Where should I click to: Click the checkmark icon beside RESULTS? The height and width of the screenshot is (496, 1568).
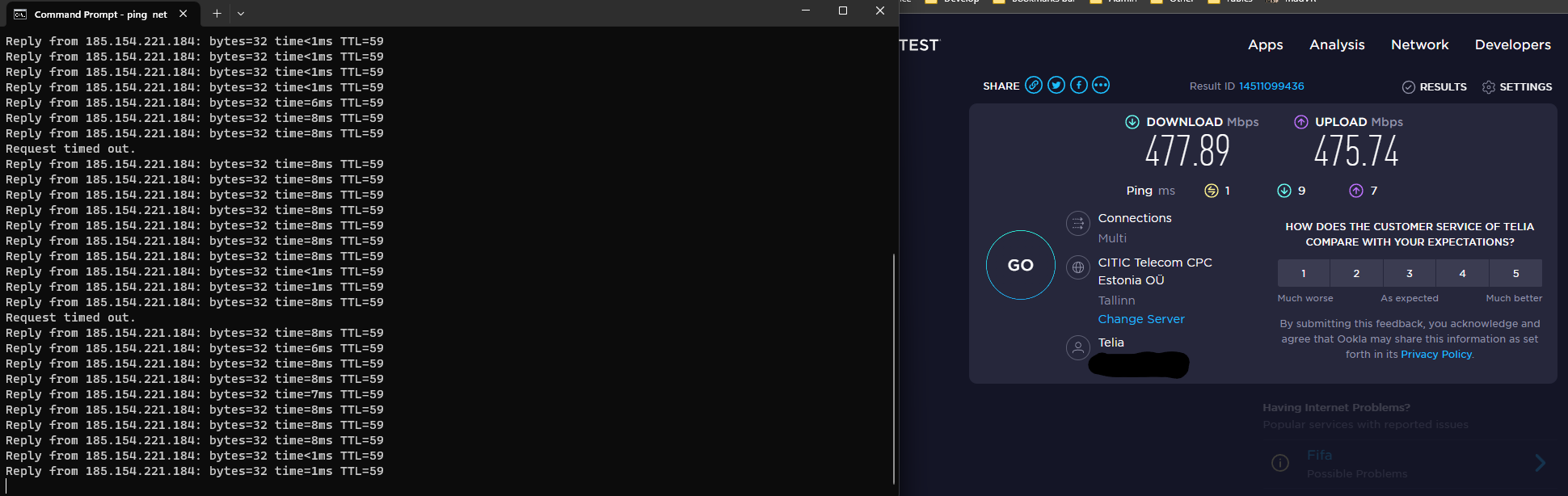1409,87
